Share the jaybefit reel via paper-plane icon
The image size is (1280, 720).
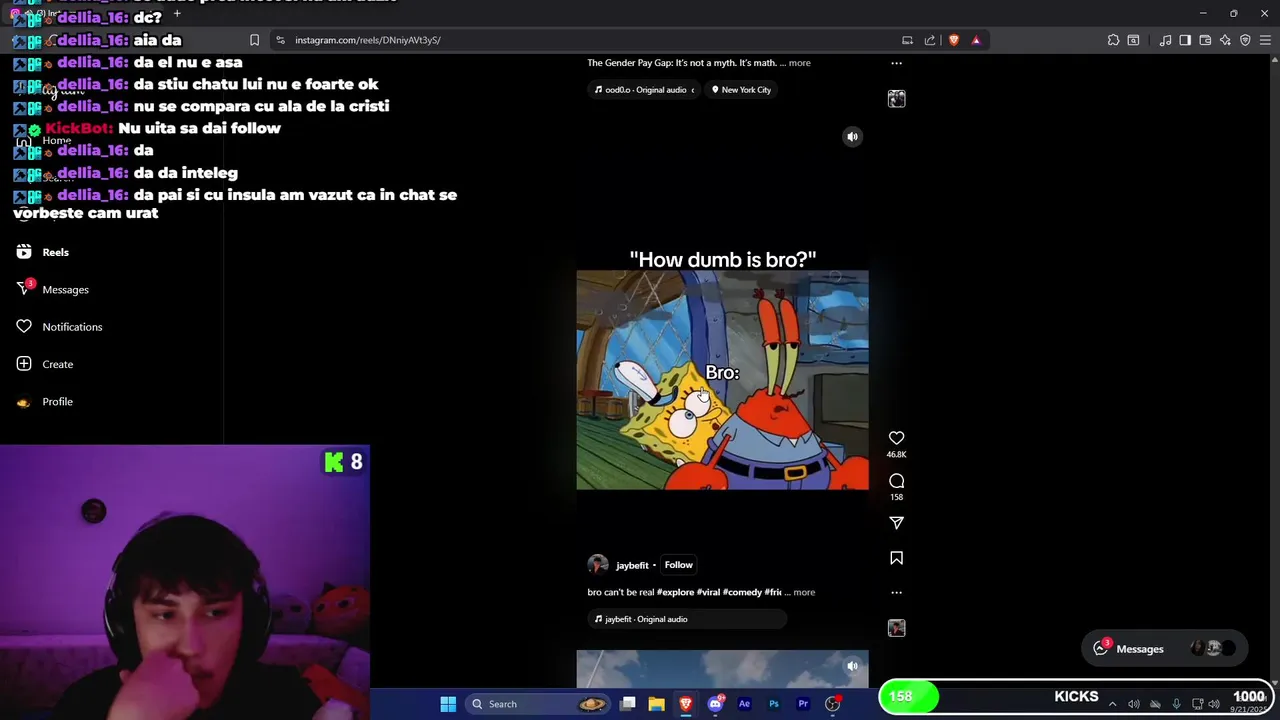(896, 523)
